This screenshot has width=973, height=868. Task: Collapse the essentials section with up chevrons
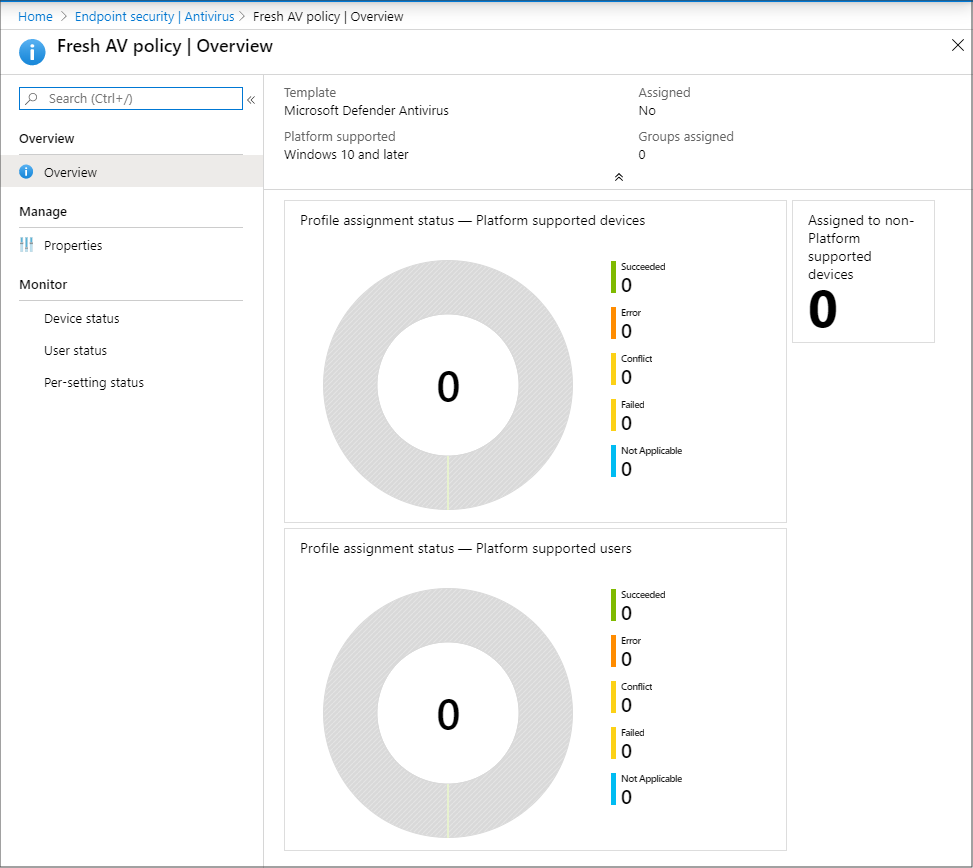pyautogui.click(x=618, y=177)
